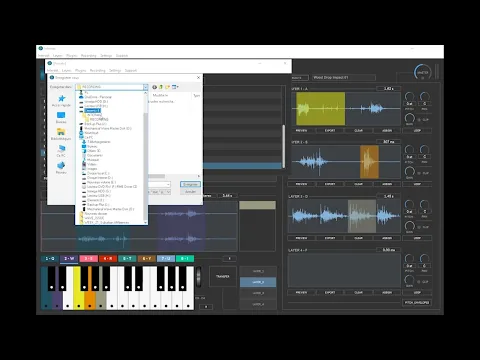Viewport: 480px width, 360px height.
Task: Click Enregistrer button in save dialog
Action: pyautogui.click(x=190, y=184)
